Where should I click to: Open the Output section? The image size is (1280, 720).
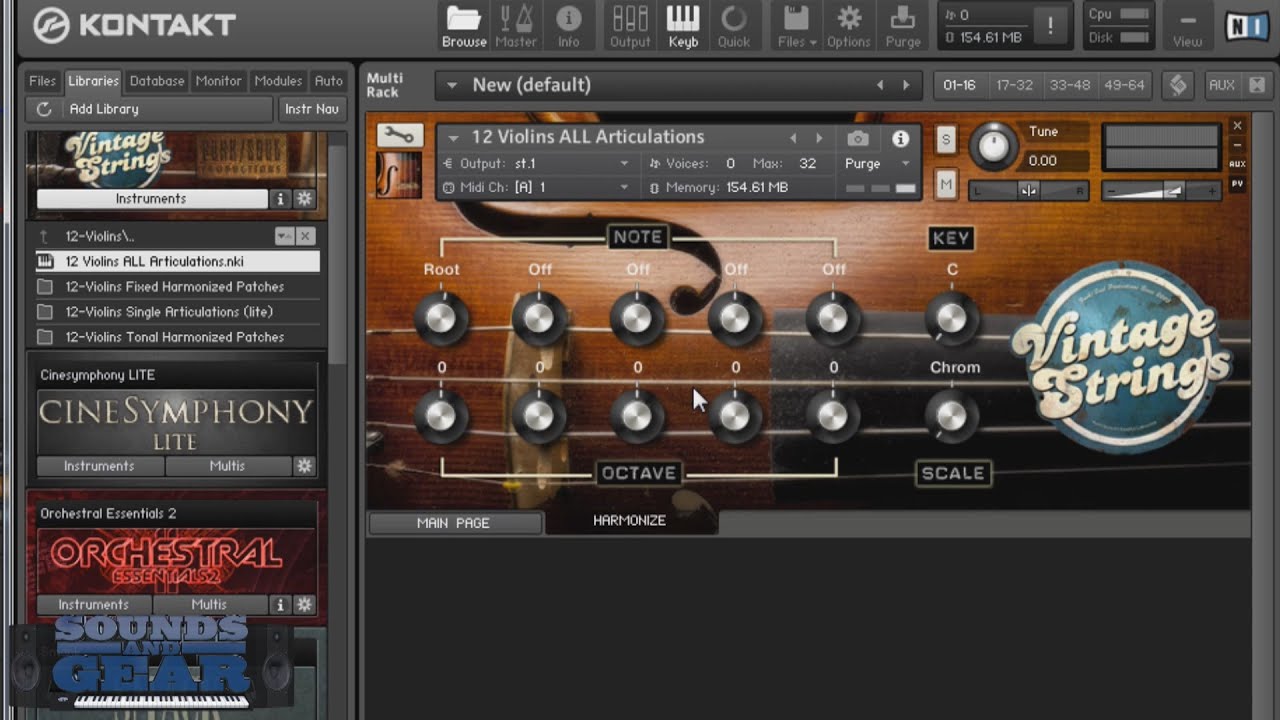tap(630, 26)
